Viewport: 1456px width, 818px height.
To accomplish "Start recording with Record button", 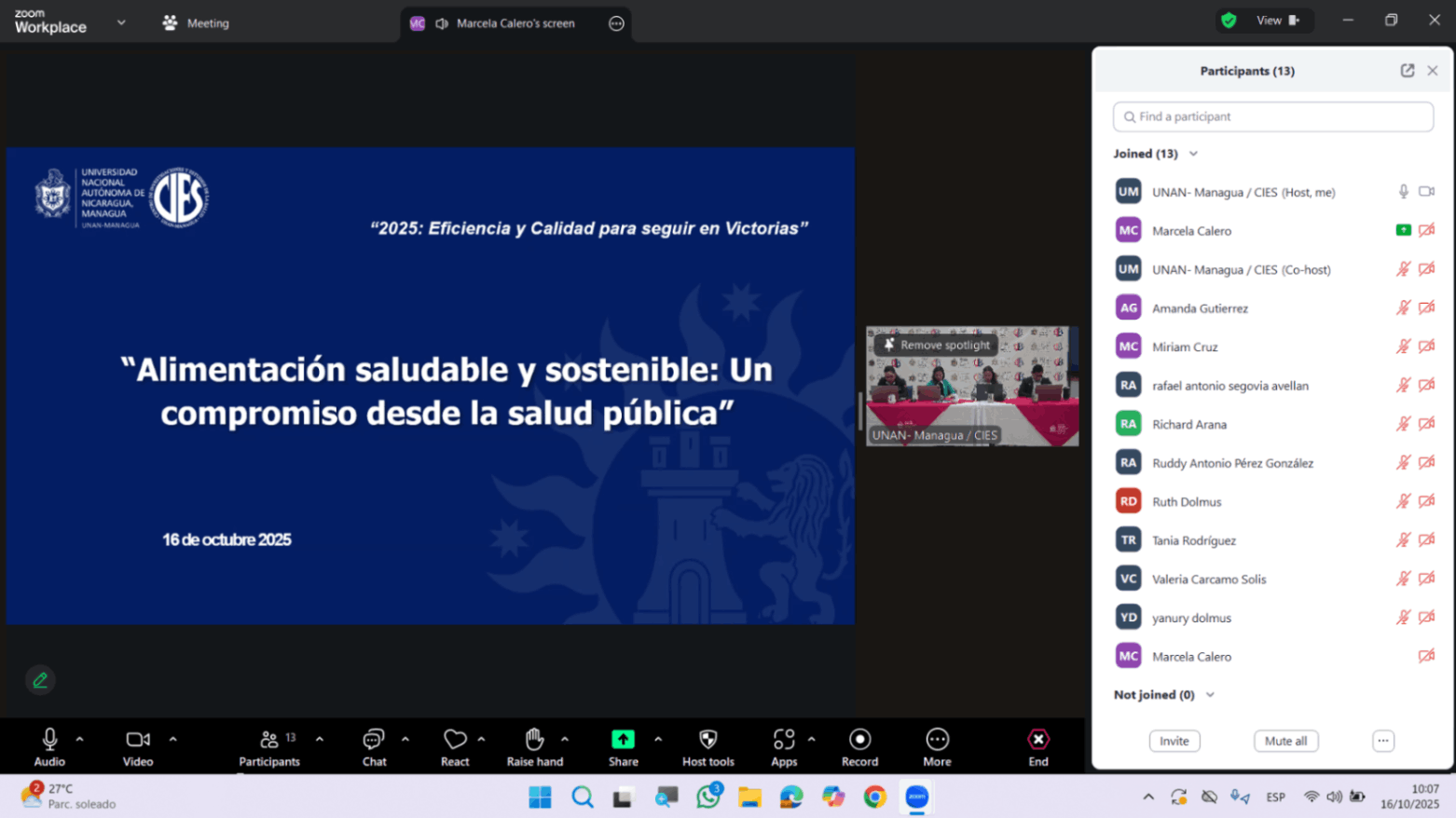I will click(859, 741).
